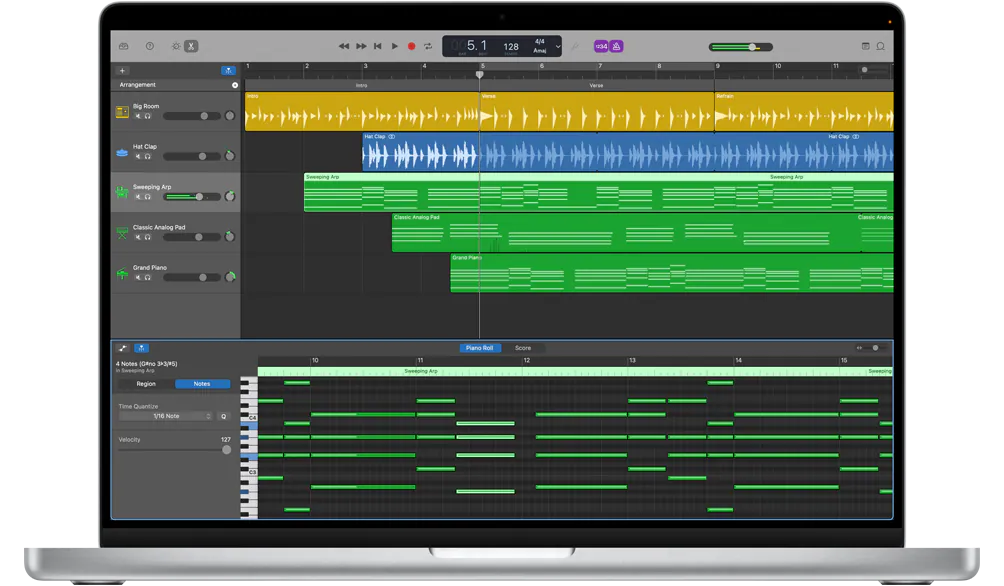Click the tempo value 128 in LCD
Screen dimensions: 1004x586
[x=511, y=47]
